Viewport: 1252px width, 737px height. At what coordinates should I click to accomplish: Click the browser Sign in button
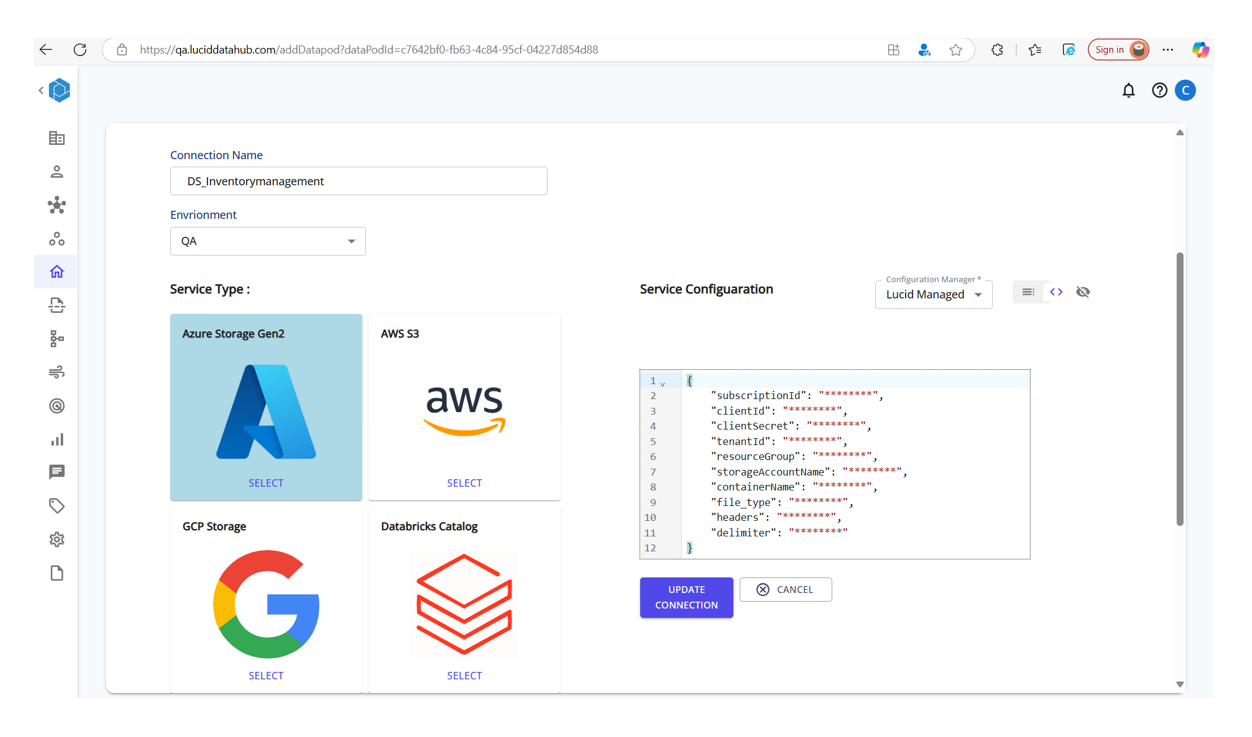pos(1118,49)
